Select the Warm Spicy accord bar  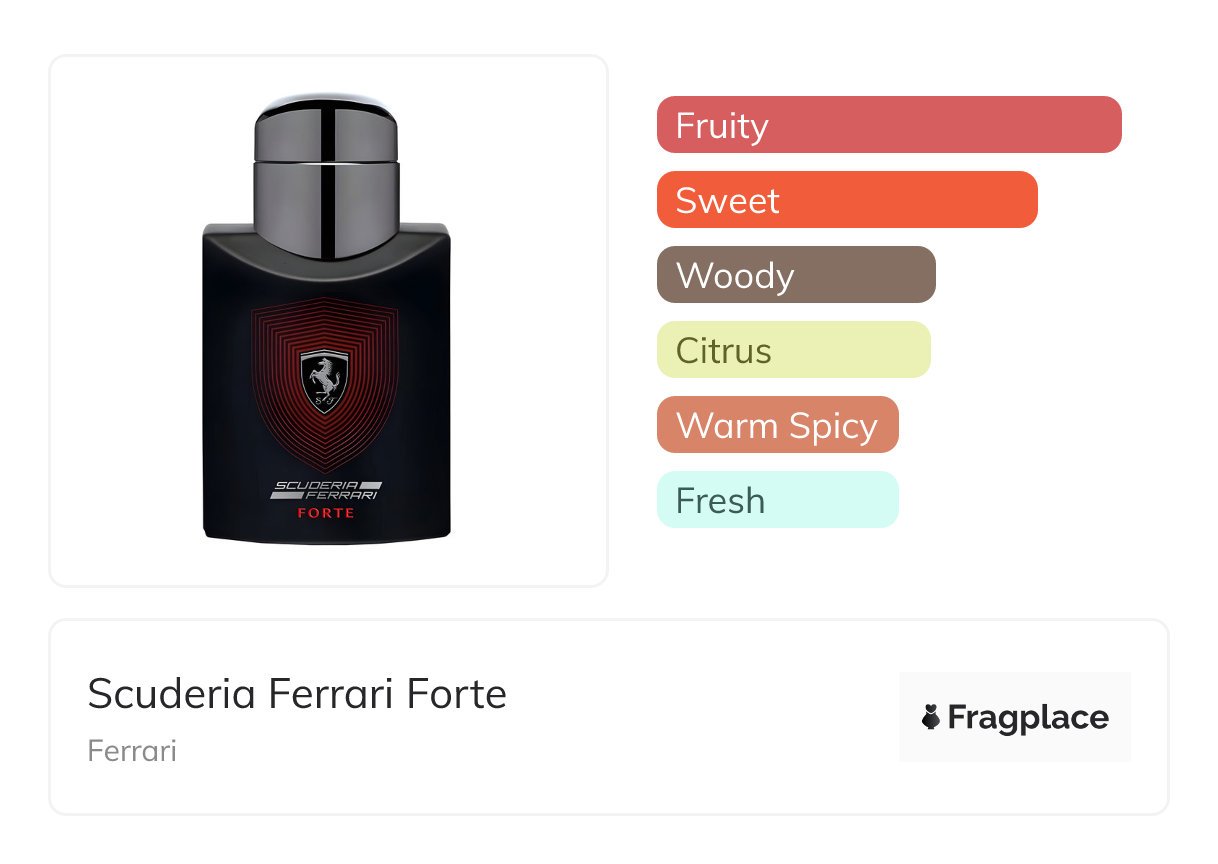pyautogui.click(x=778, y=425)
